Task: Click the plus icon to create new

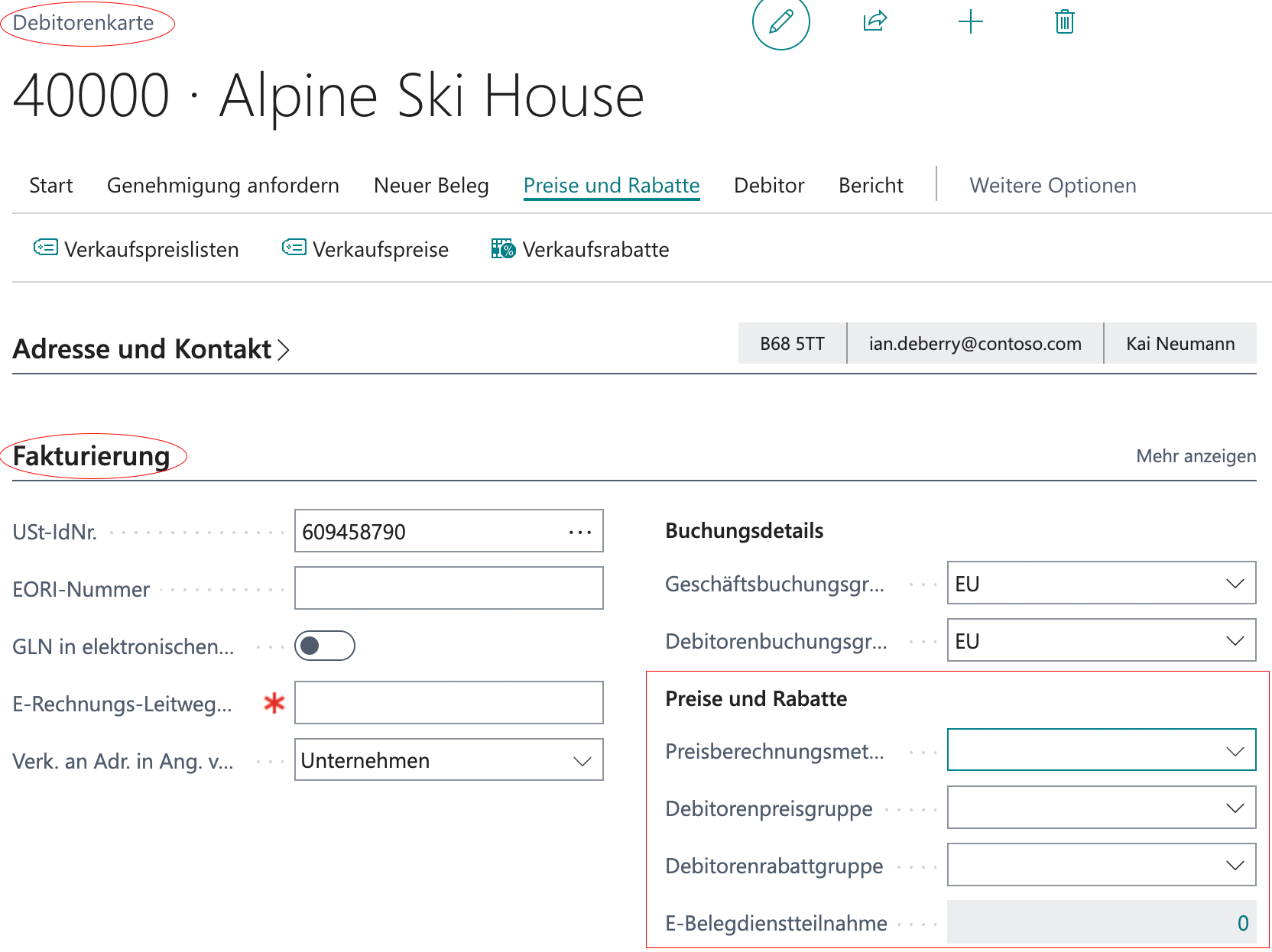Action: click(970, 21)
